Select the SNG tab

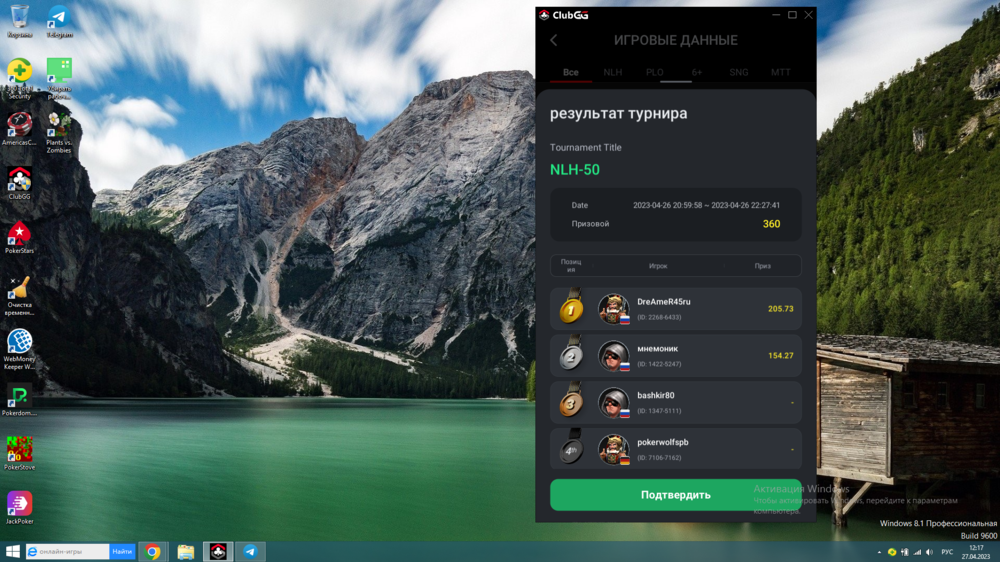click(738, 72)
